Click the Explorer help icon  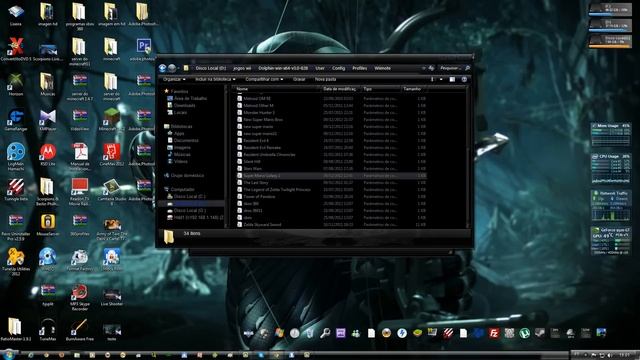(464, 79)
